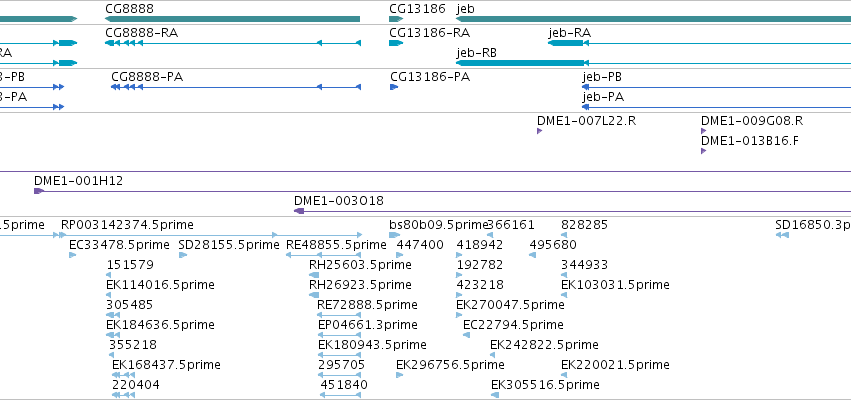Click protein label CG13186-PA

tap(430, 77)
